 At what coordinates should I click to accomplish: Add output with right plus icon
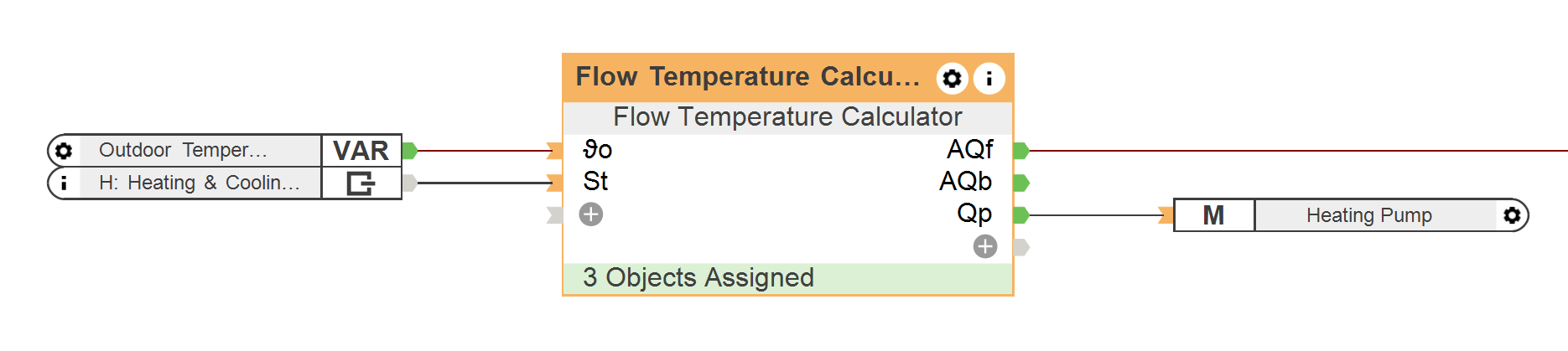click(985, 246)
